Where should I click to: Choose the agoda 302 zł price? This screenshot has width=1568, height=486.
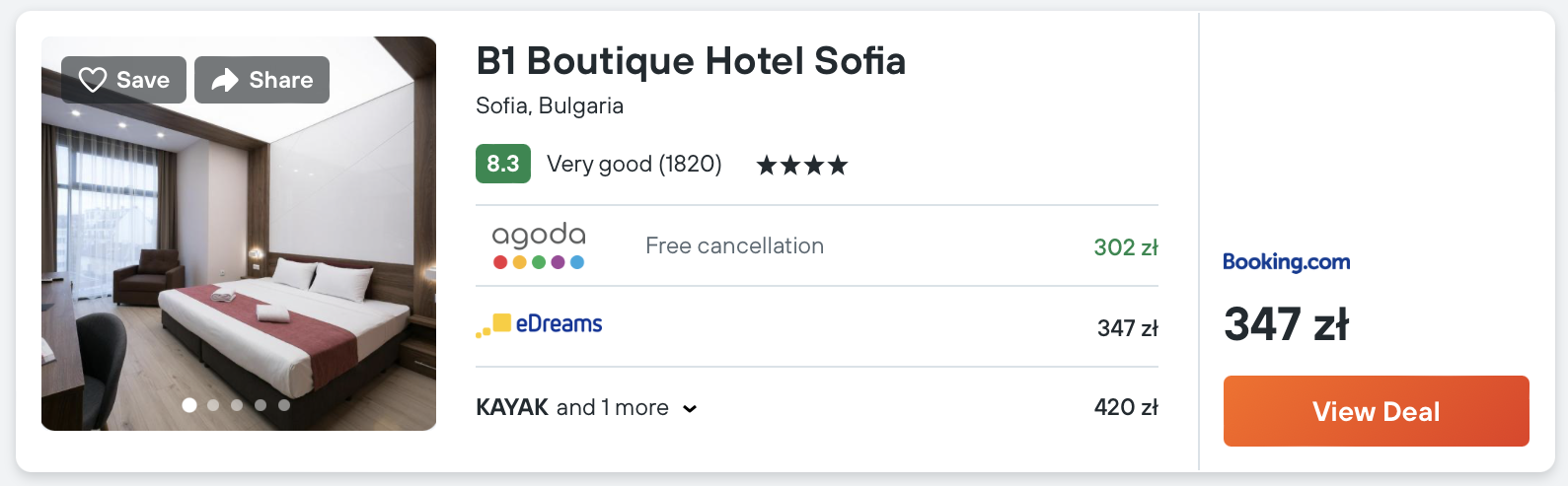click(1125, 247)
